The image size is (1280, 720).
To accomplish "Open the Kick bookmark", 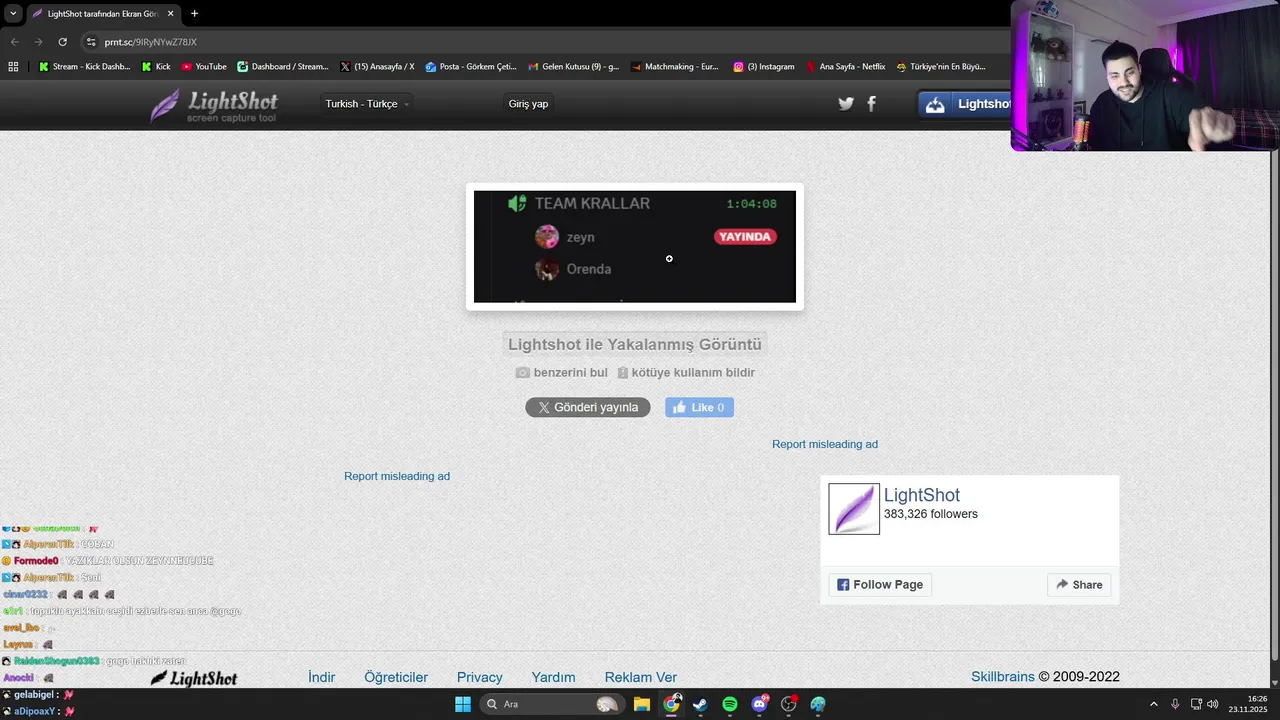I will (156, 67).
